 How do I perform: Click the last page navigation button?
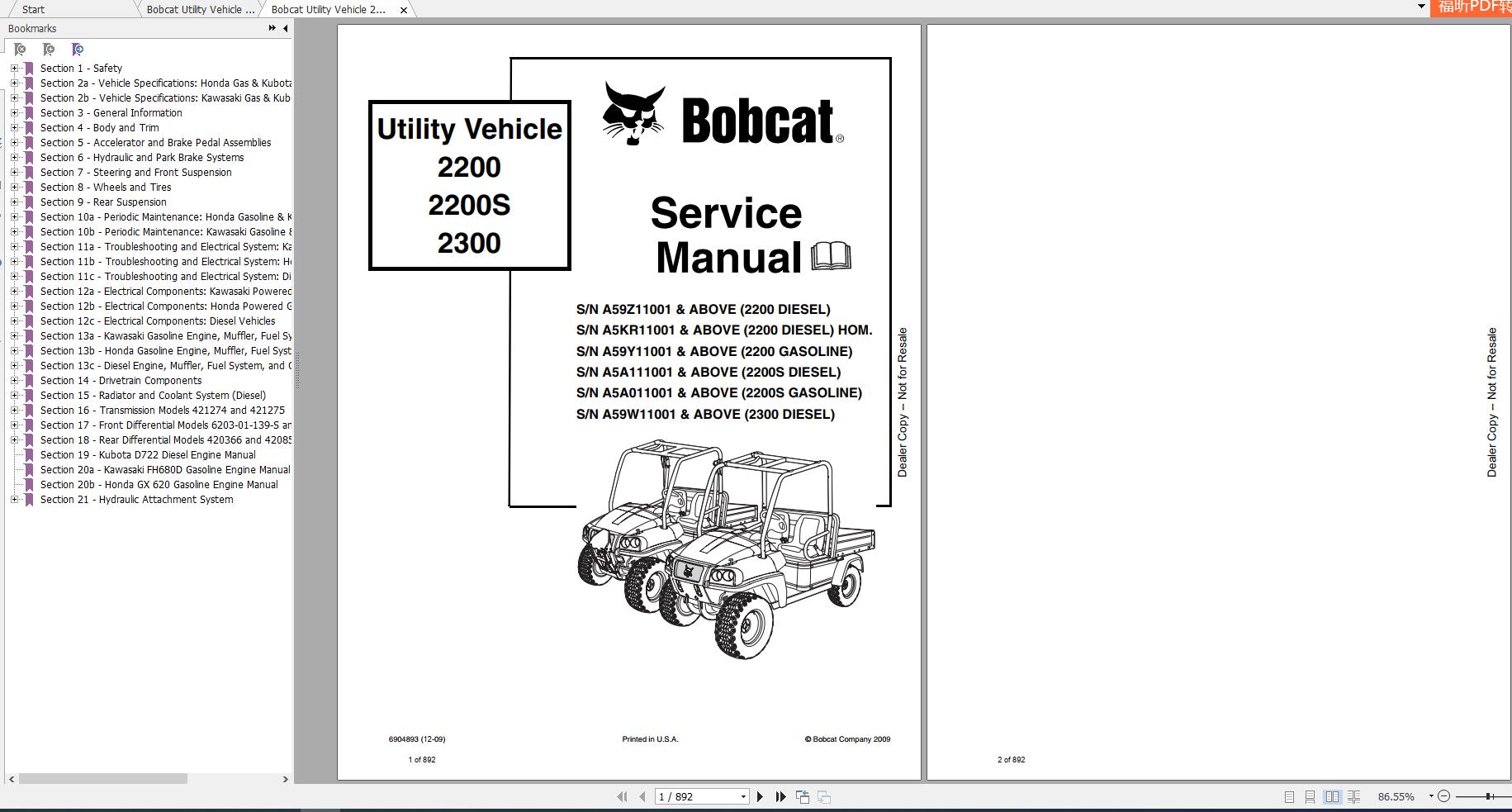pos(780,796)
